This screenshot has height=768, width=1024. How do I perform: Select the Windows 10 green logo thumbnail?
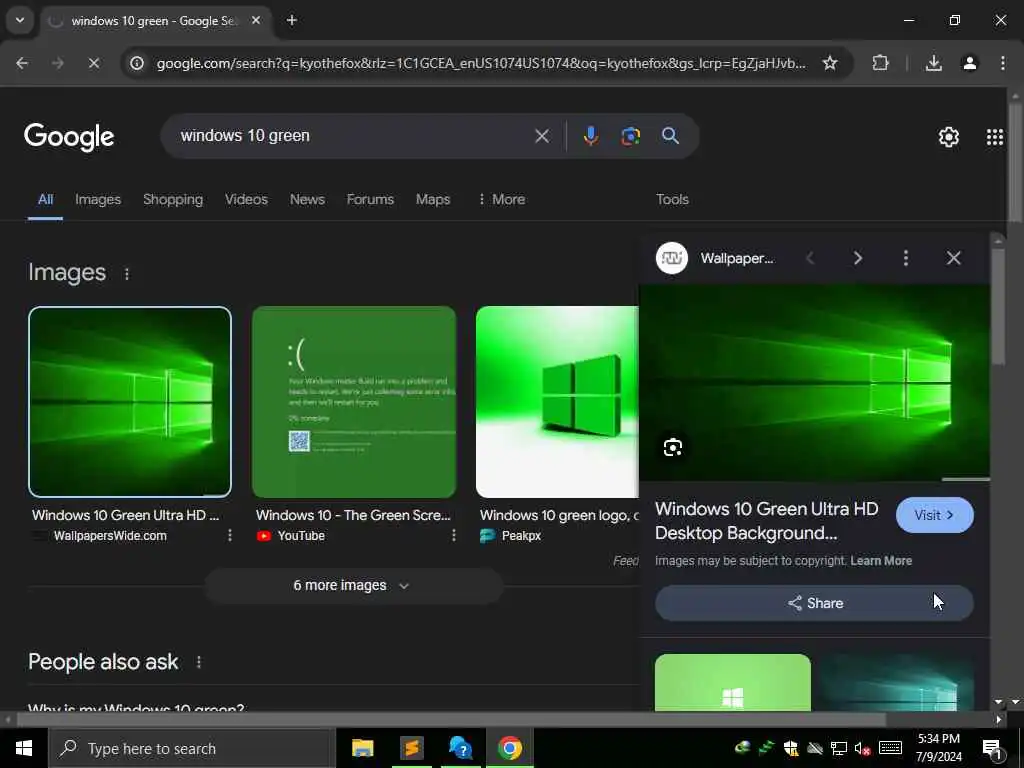click(557, 402)
